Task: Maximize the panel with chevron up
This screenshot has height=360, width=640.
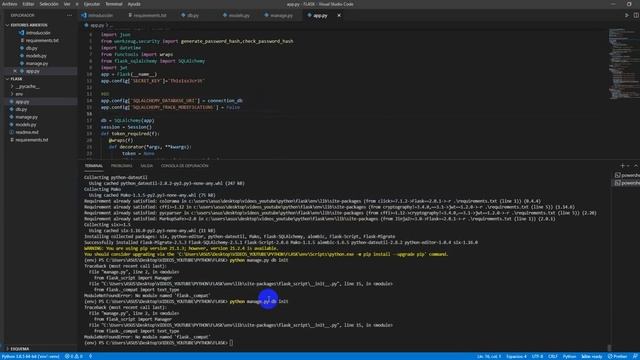Action: tap(636, 166)
